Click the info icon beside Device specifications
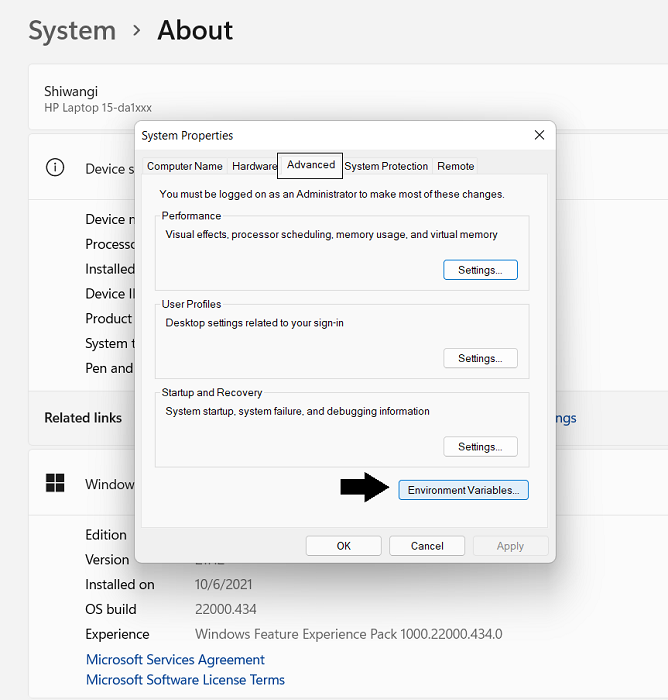Screen dimensions: 668x700 (56, 168)
